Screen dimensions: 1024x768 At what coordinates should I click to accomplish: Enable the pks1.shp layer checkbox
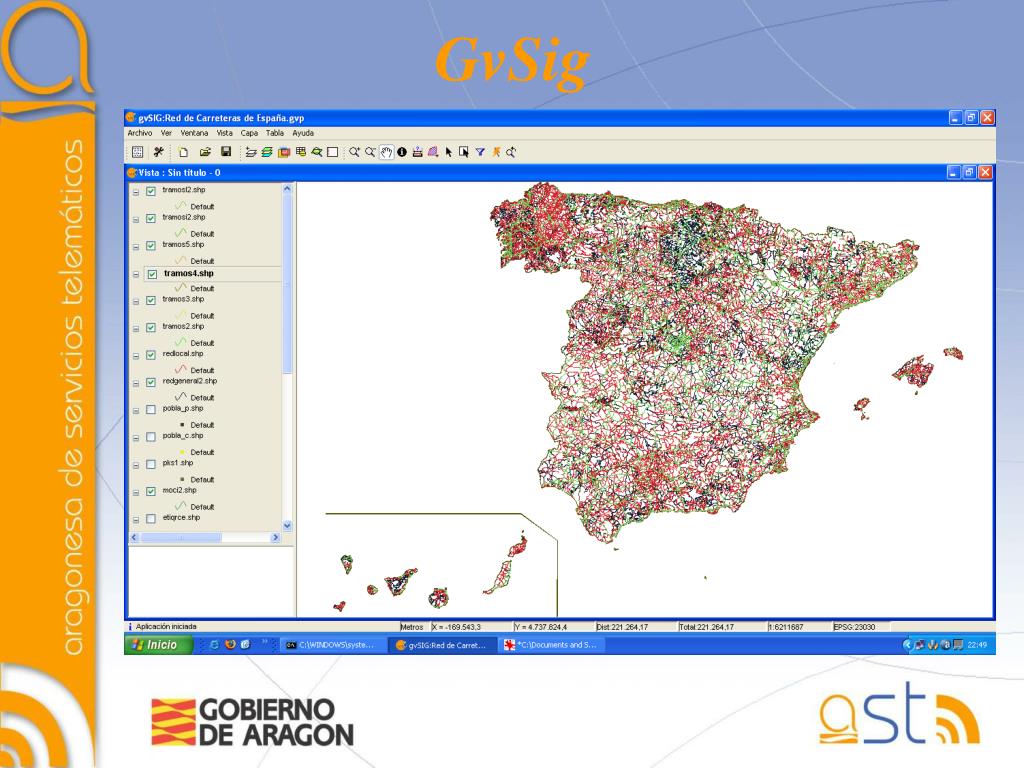151,464
